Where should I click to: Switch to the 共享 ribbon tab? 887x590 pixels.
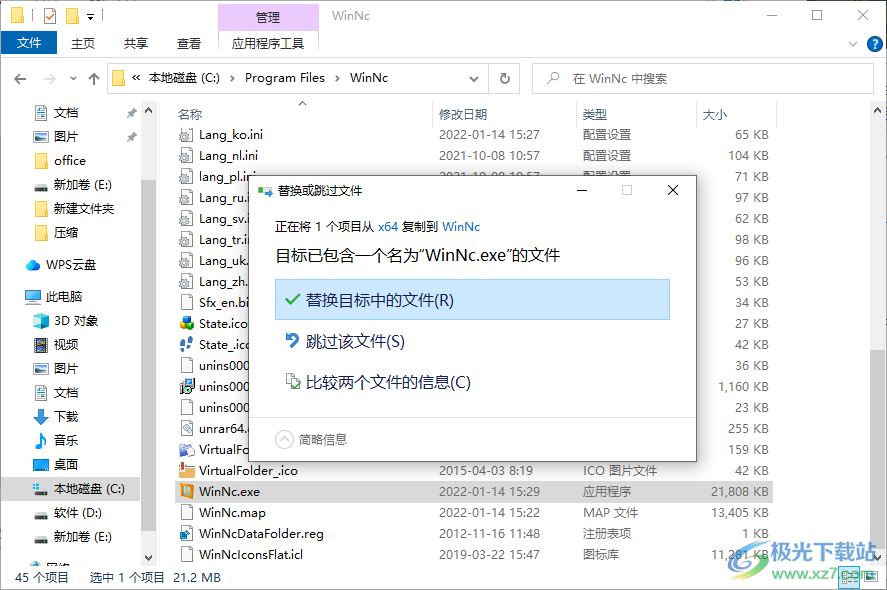(136, 44)
